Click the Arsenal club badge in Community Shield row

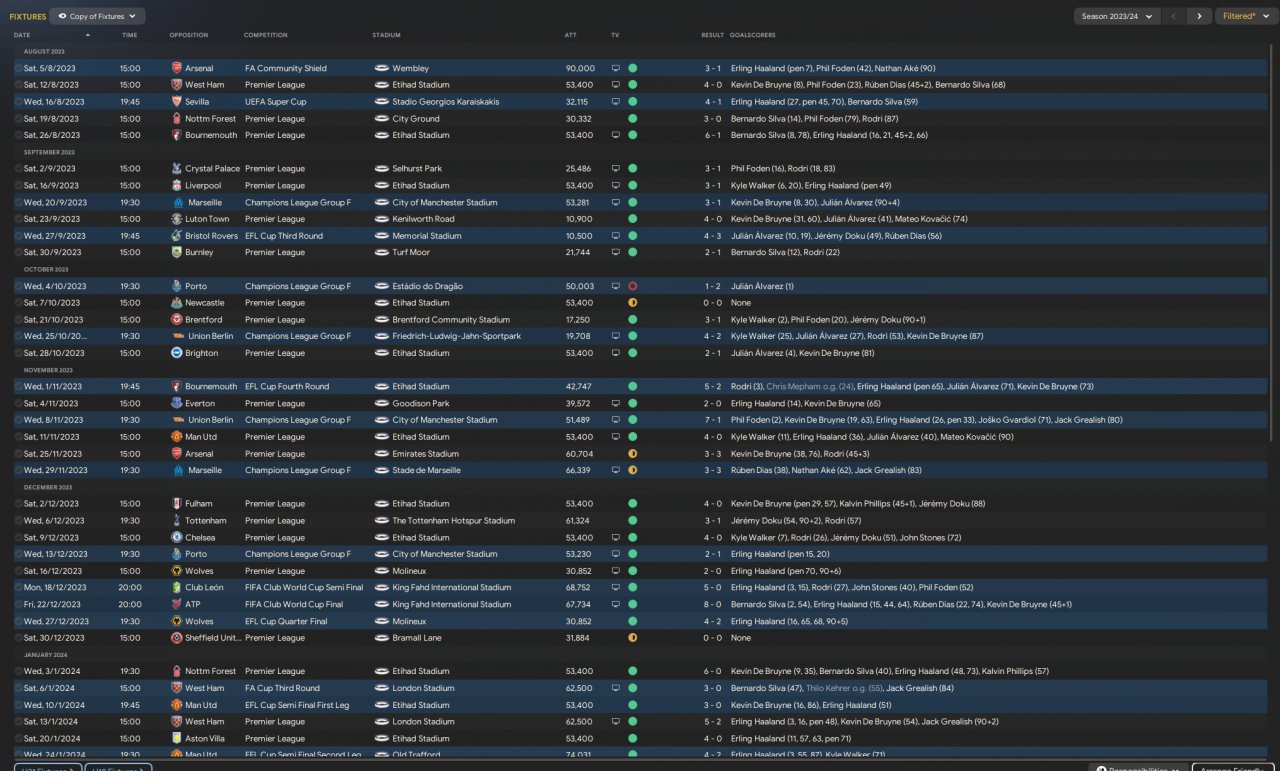click(176, 68)
